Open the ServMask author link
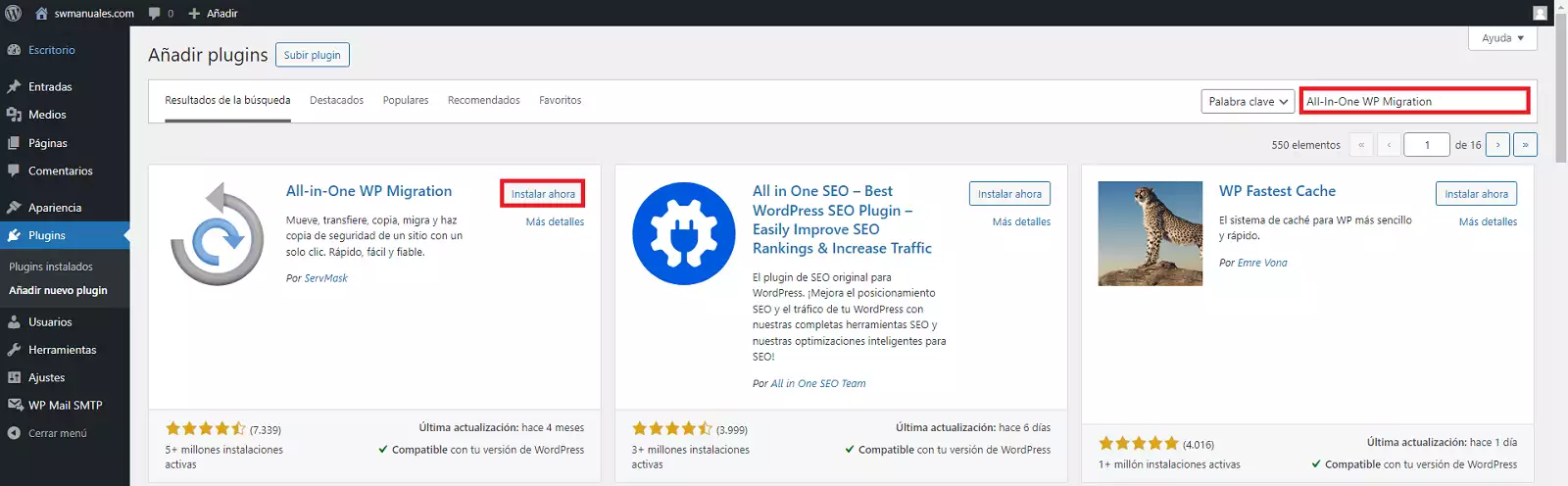The image size is (1568, 486). coord(326,278)
